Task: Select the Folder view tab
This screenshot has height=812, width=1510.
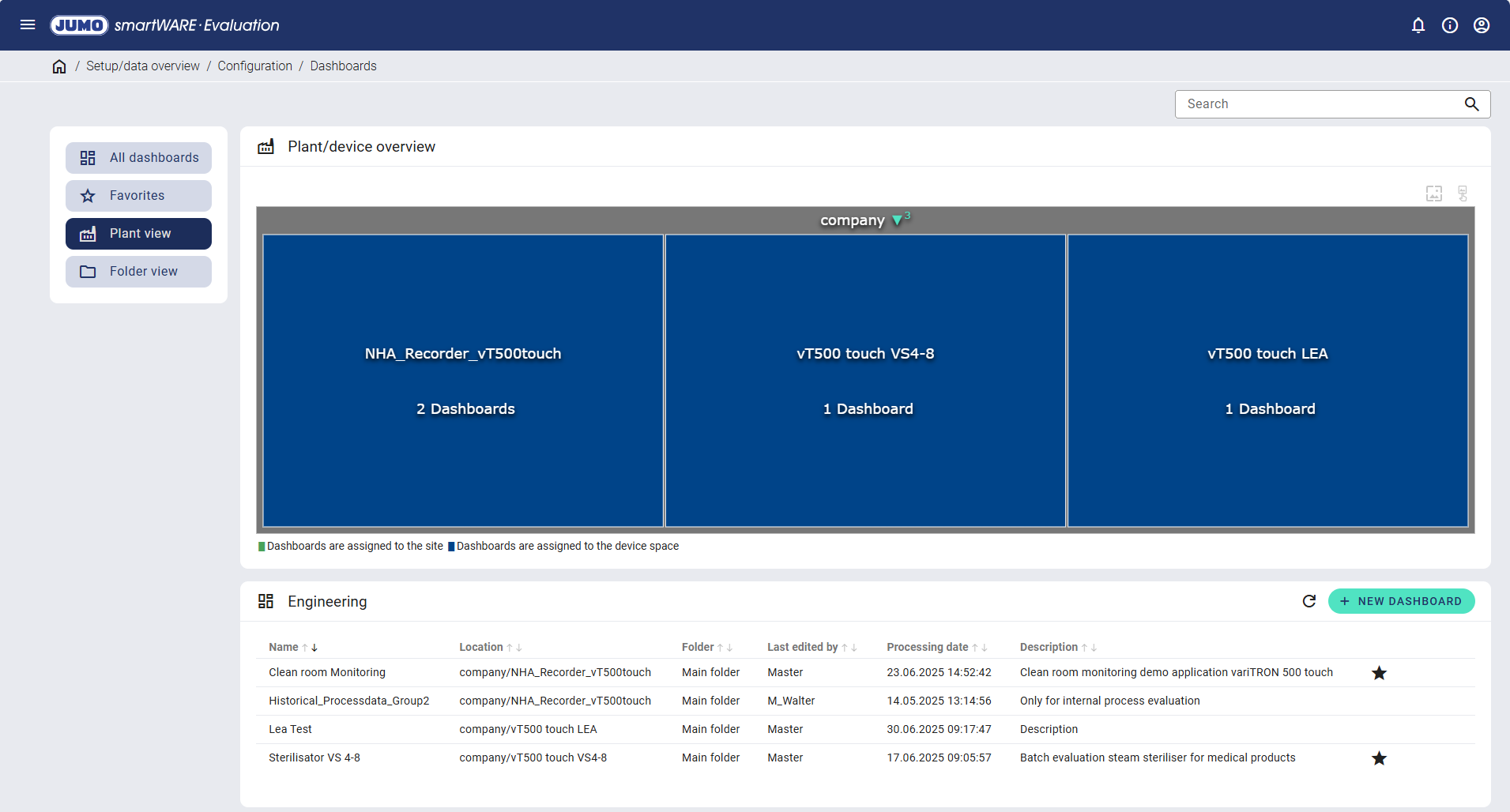Action: point(138,272)
